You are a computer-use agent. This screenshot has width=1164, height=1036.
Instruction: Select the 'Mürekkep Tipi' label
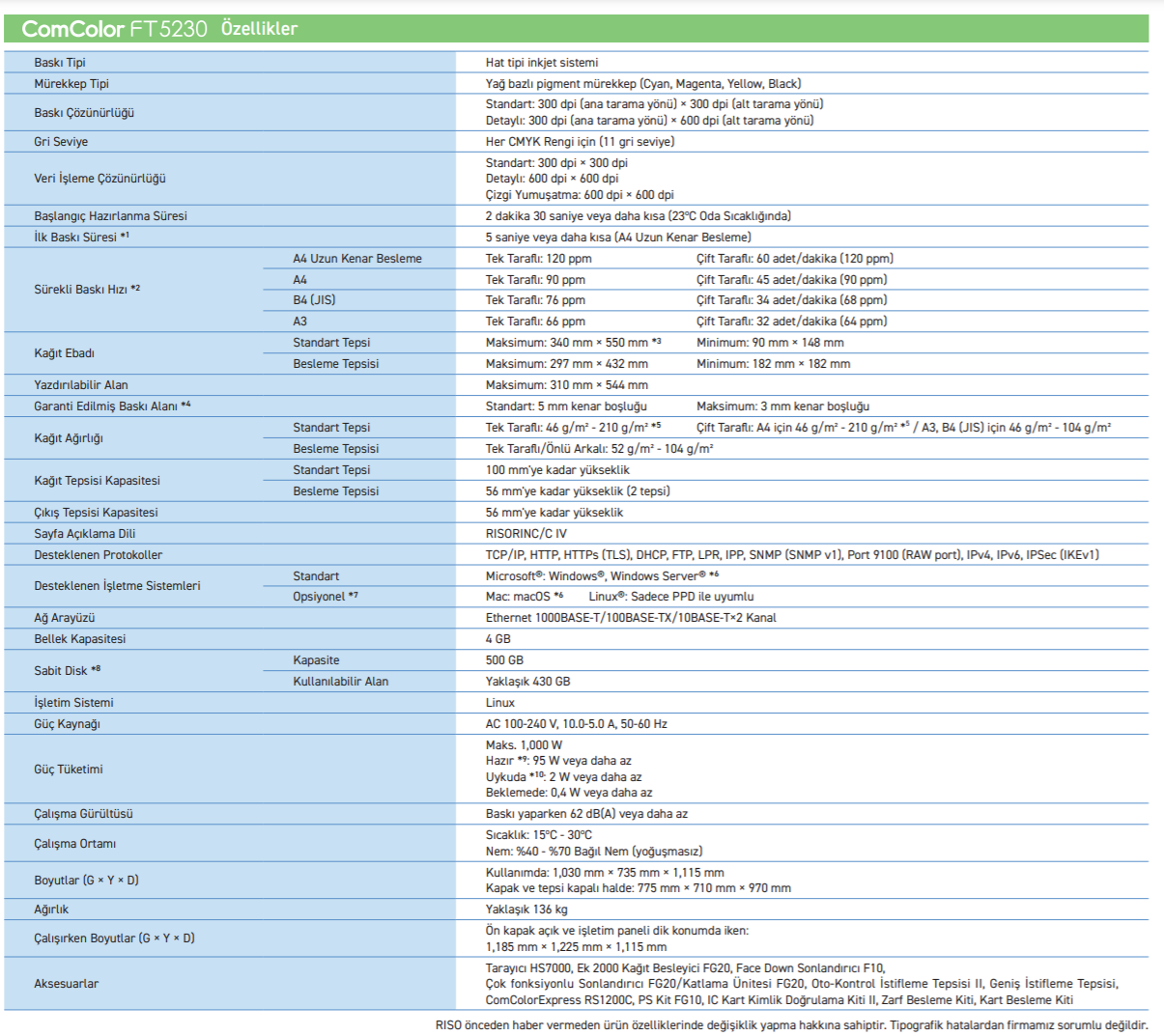click(71, 84)
